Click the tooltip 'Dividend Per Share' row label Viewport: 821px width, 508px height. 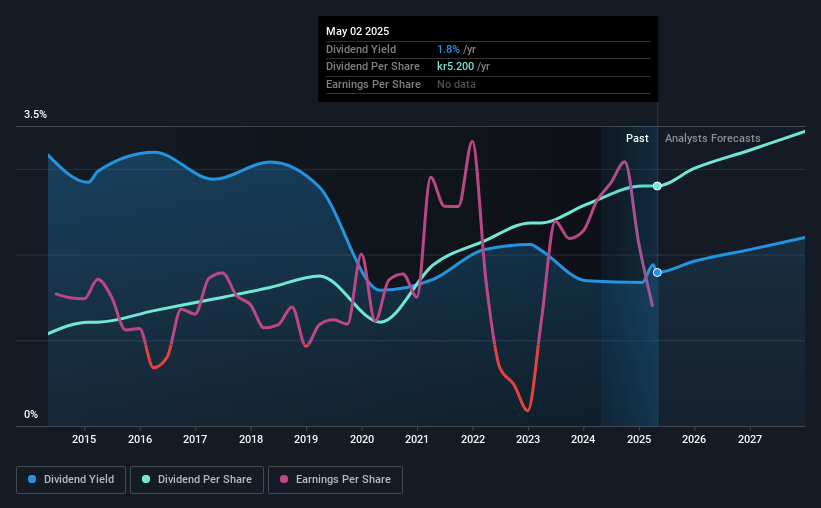[373, 67]
